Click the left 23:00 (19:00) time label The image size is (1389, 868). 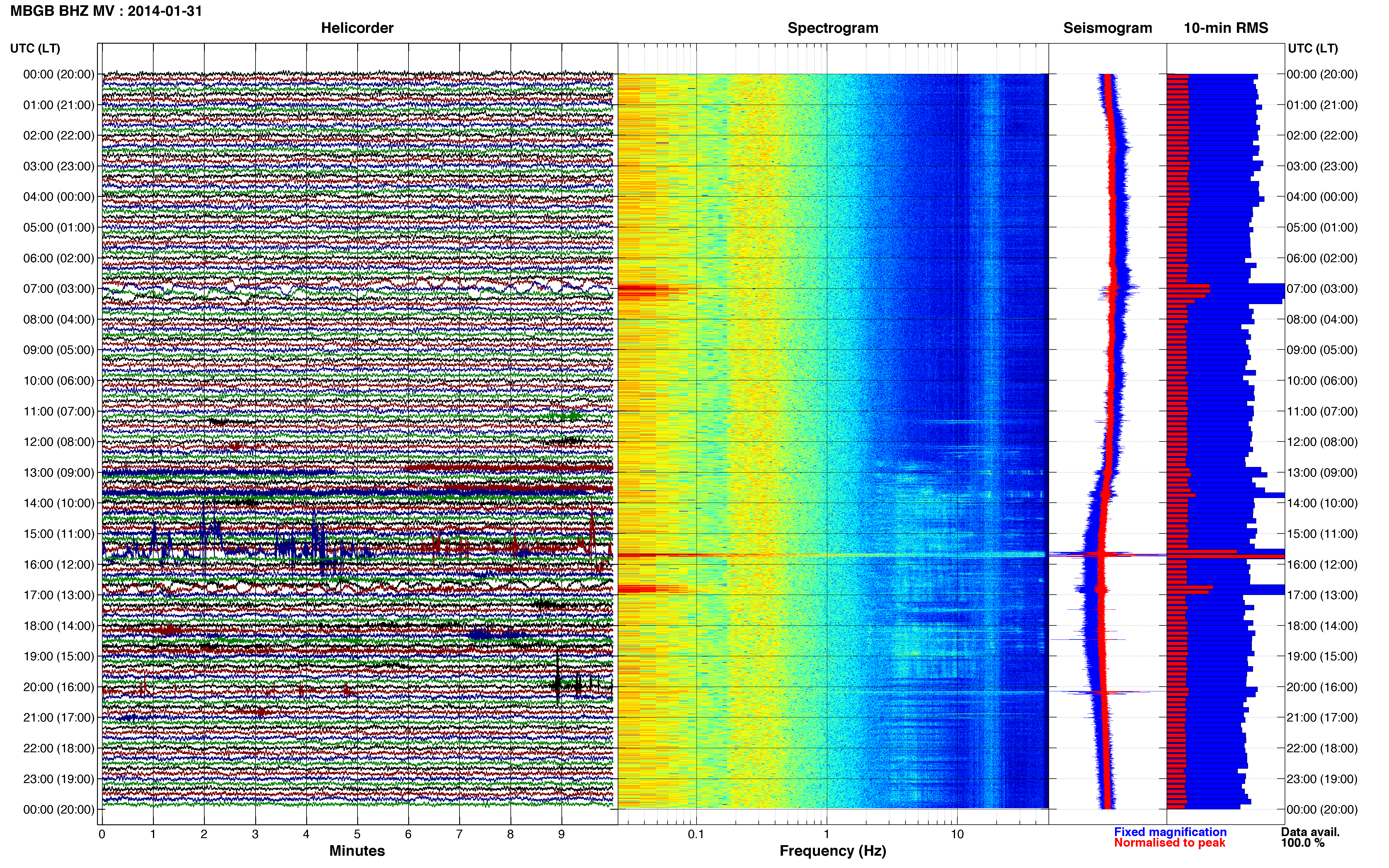[x=59, y=779]
